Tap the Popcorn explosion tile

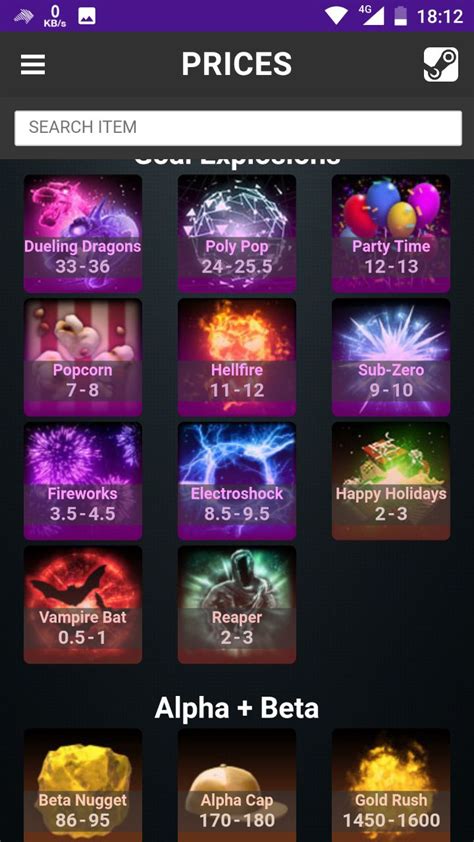83,357
